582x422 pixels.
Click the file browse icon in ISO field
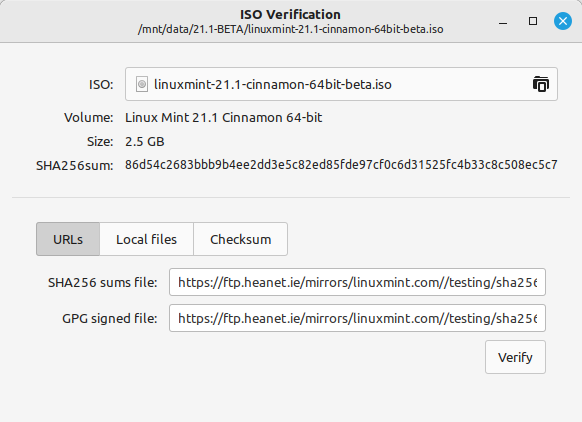541,84
